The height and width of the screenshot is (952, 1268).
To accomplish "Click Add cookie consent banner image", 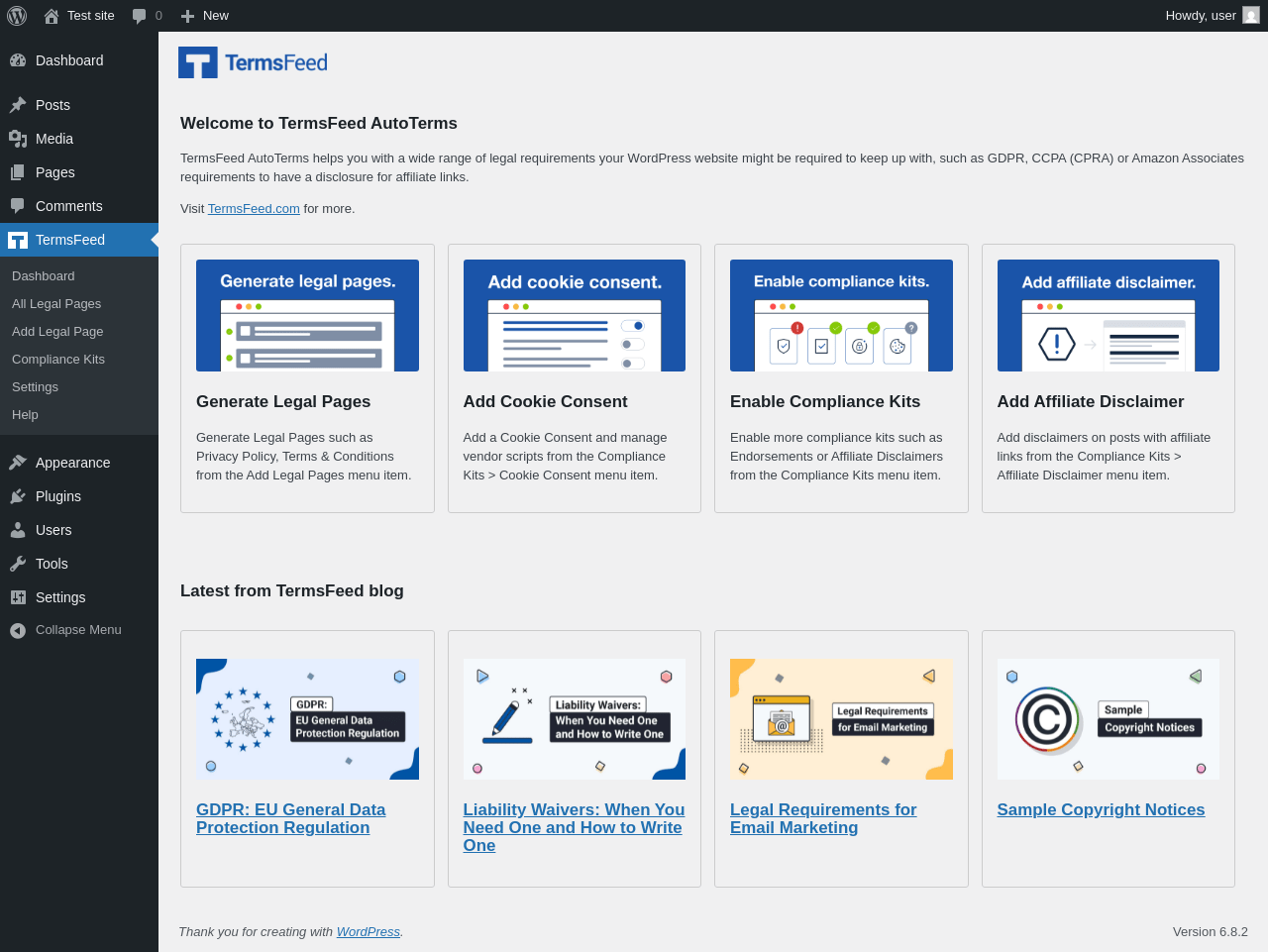I will (575, 316).
